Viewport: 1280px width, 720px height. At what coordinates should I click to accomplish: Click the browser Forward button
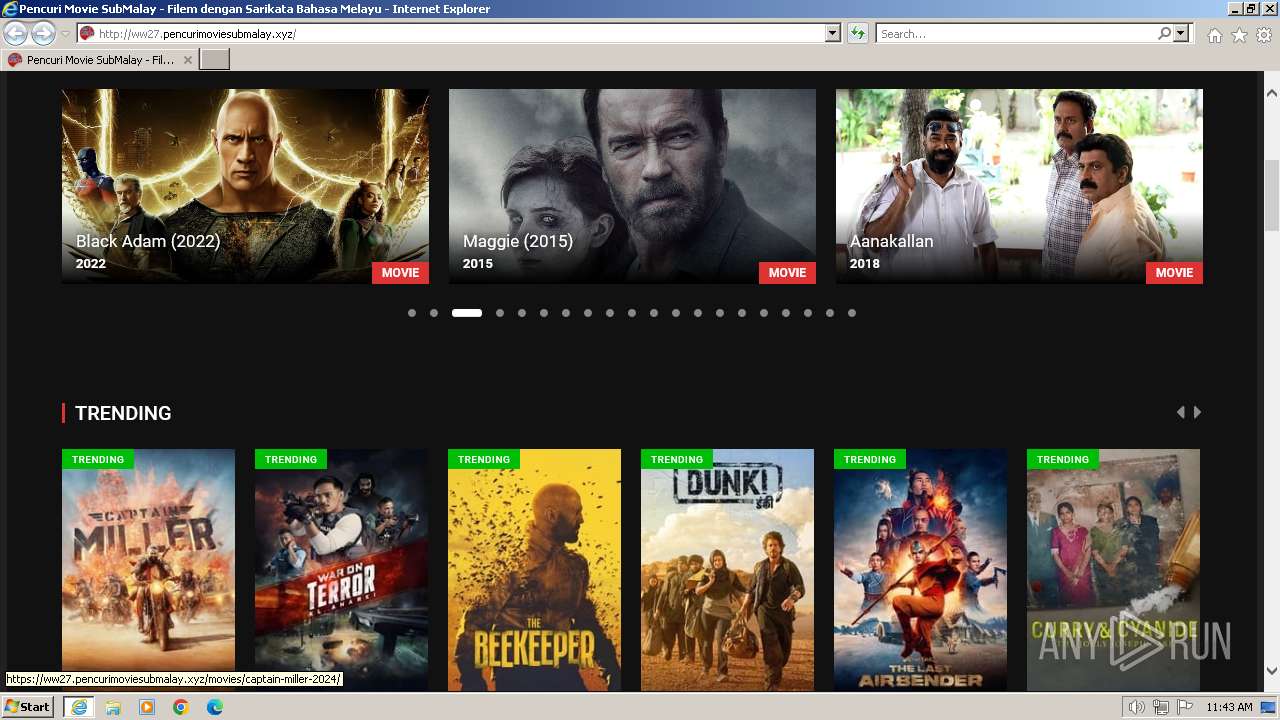click(43, 34)
